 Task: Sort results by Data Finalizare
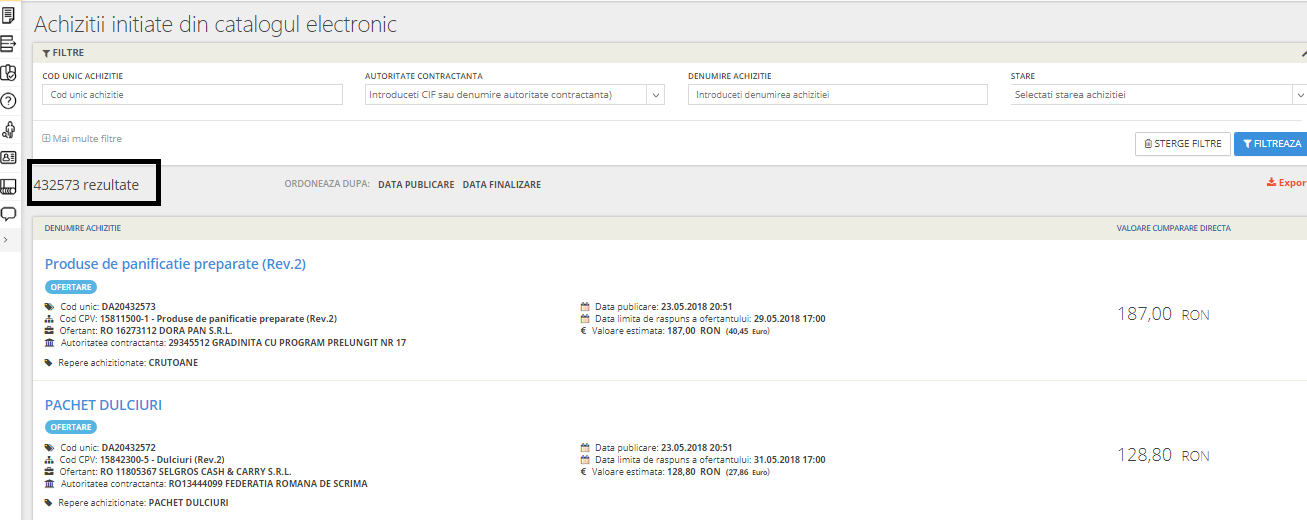point(501,185)
